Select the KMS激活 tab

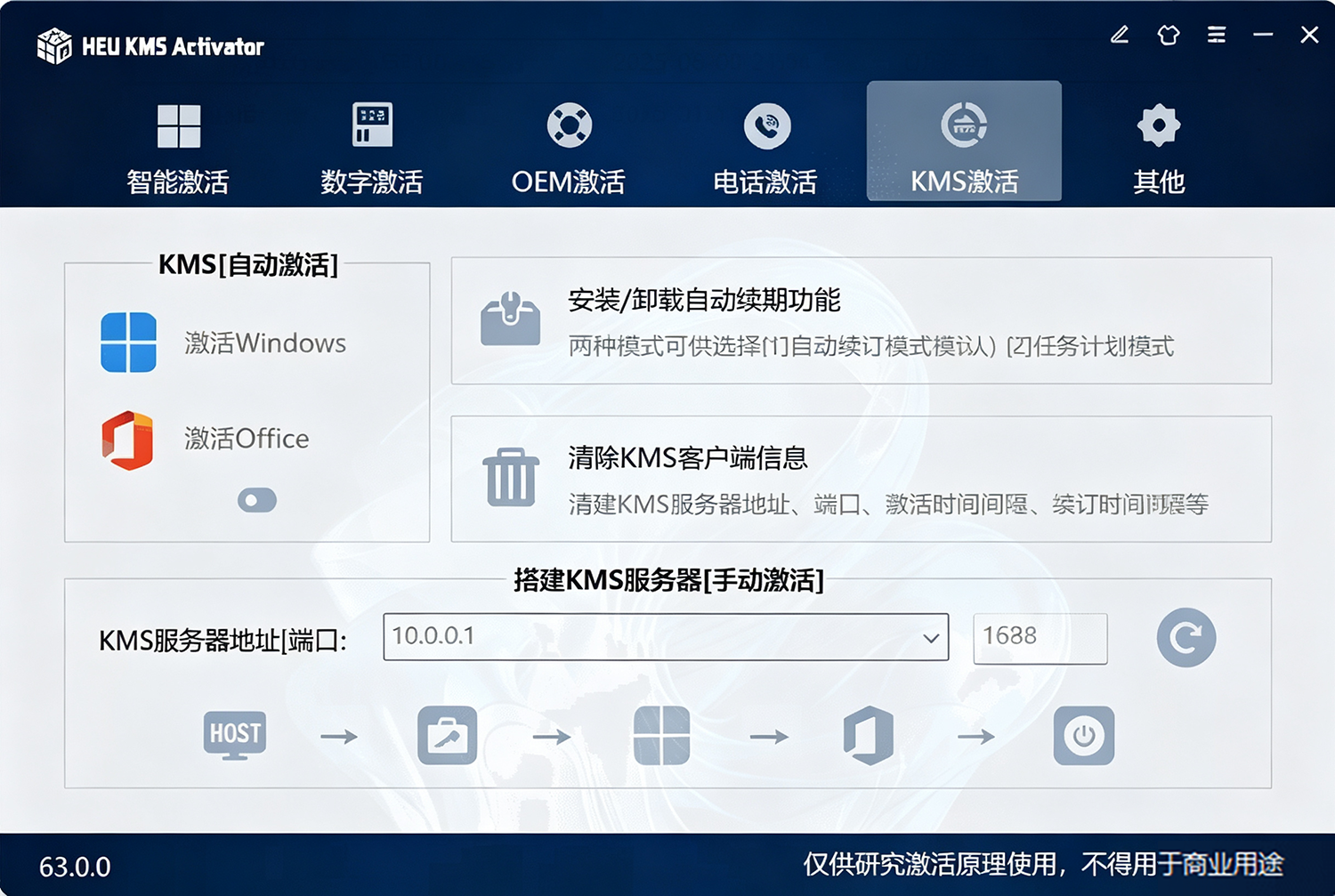click(x=964, y=141)
